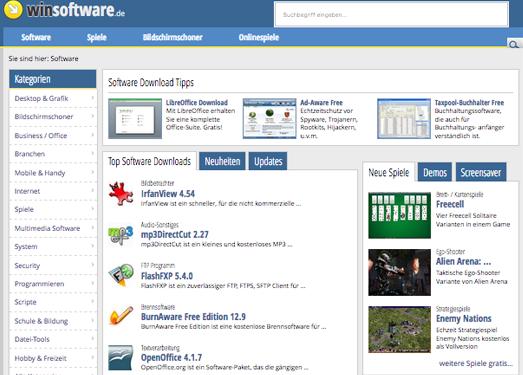Open the Enemy Nations game thumbnail
523x375 pixels.
(400, 329)
